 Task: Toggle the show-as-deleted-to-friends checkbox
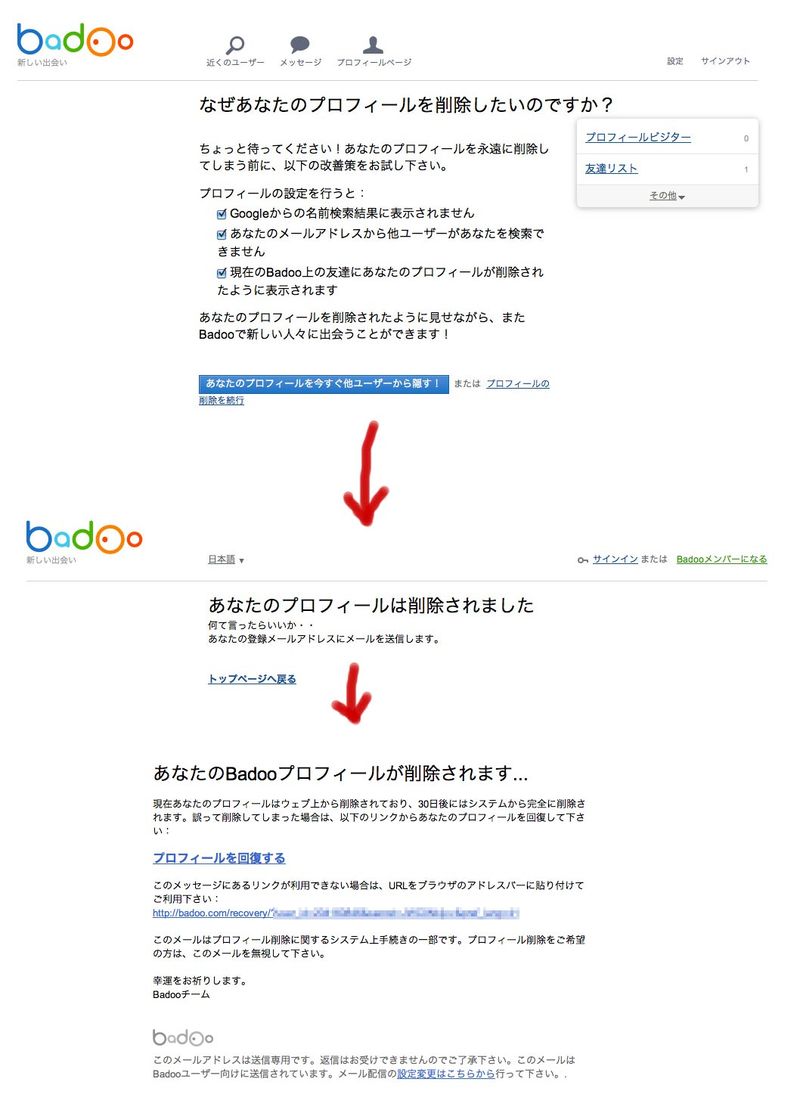coord(221,273)
